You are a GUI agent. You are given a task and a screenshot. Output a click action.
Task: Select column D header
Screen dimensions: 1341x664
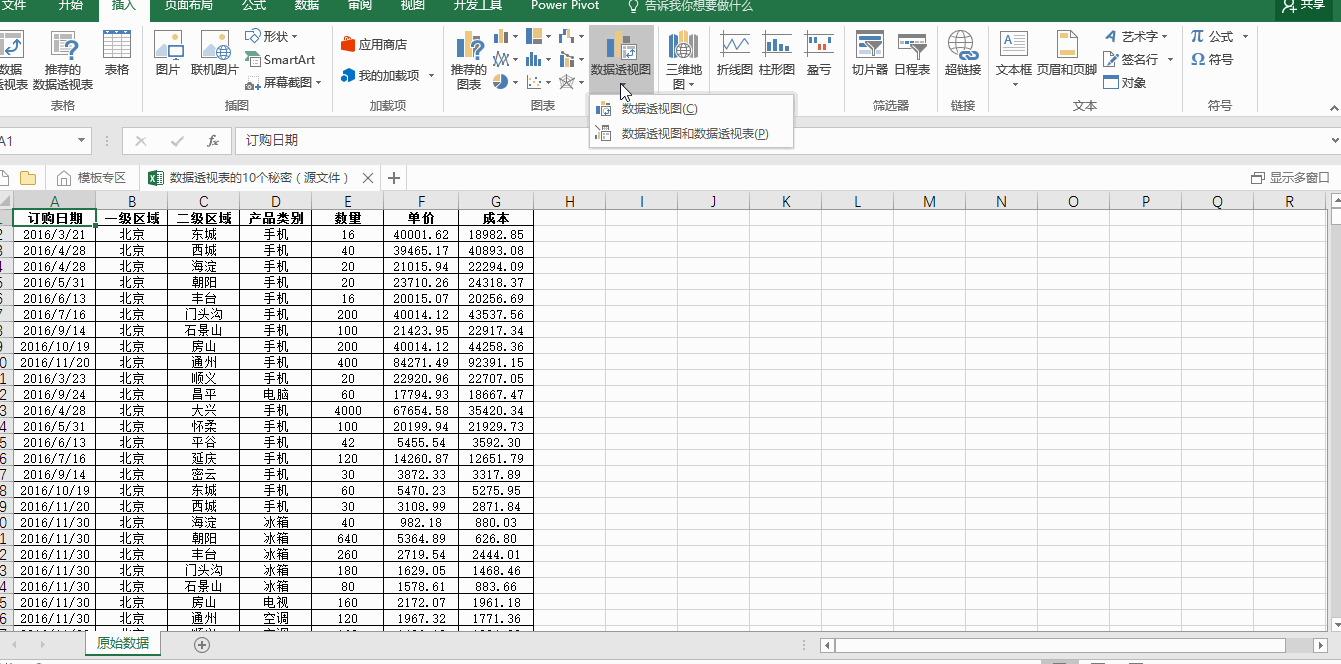(x=275, y=201)
